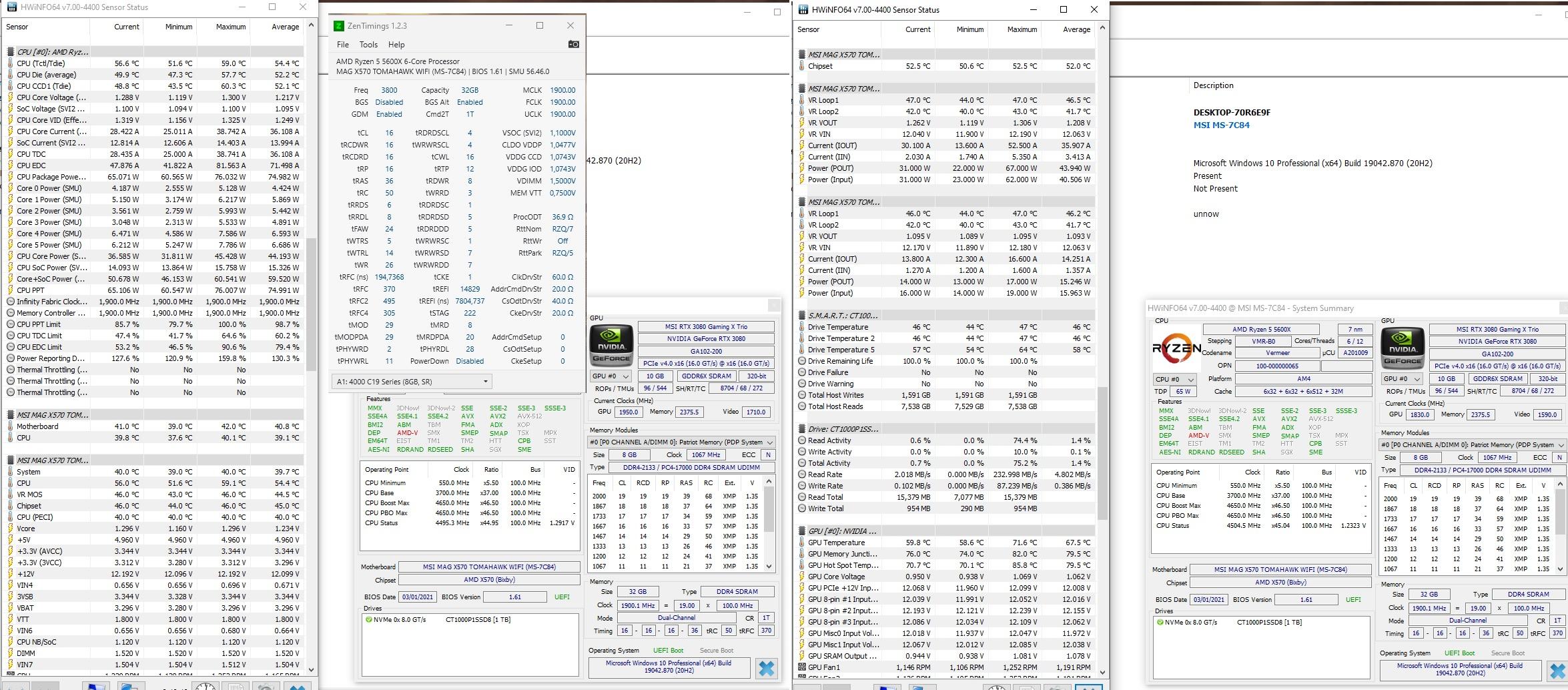The height and width of the screenshot is (690, 1568).
Task: Click the lightning icon beside the +12V sensor
Action: [11, 574]
